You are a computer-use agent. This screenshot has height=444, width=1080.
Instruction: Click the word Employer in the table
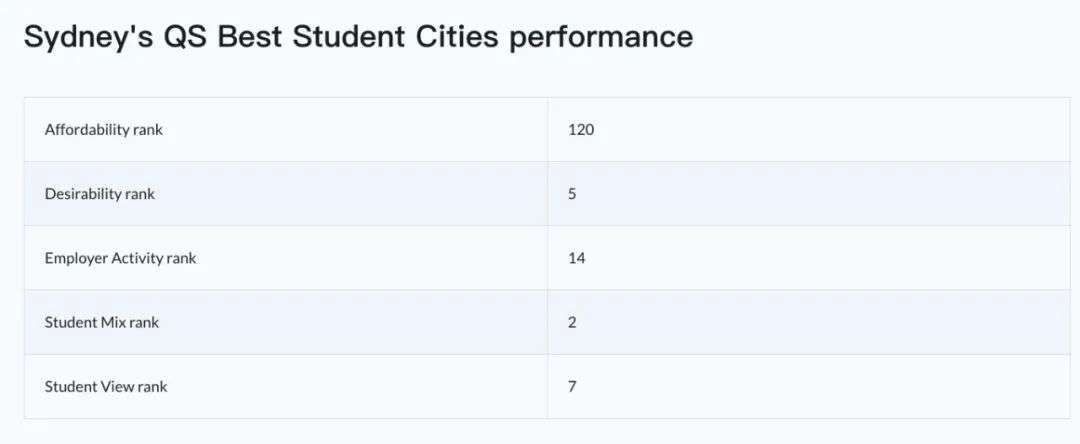76,258
